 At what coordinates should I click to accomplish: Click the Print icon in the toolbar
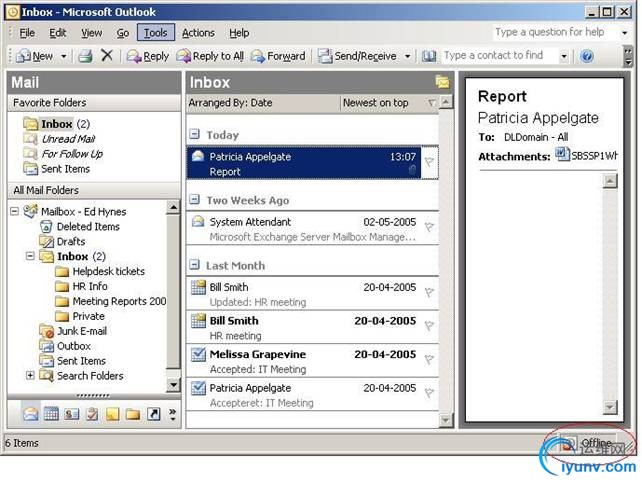click(x=85, y=56)
